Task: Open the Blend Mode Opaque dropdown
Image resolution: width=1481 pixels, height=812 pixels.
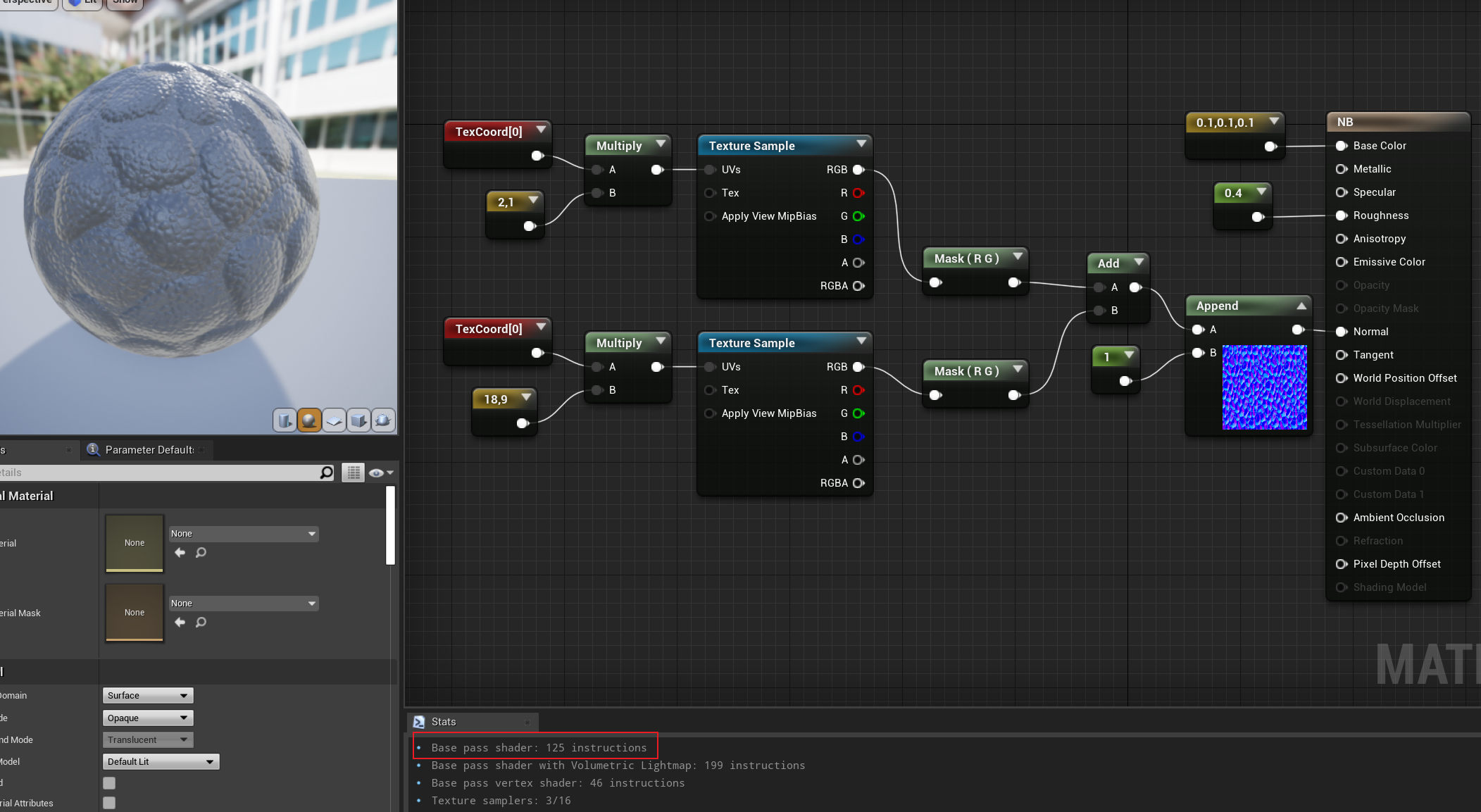Action: 147,718
